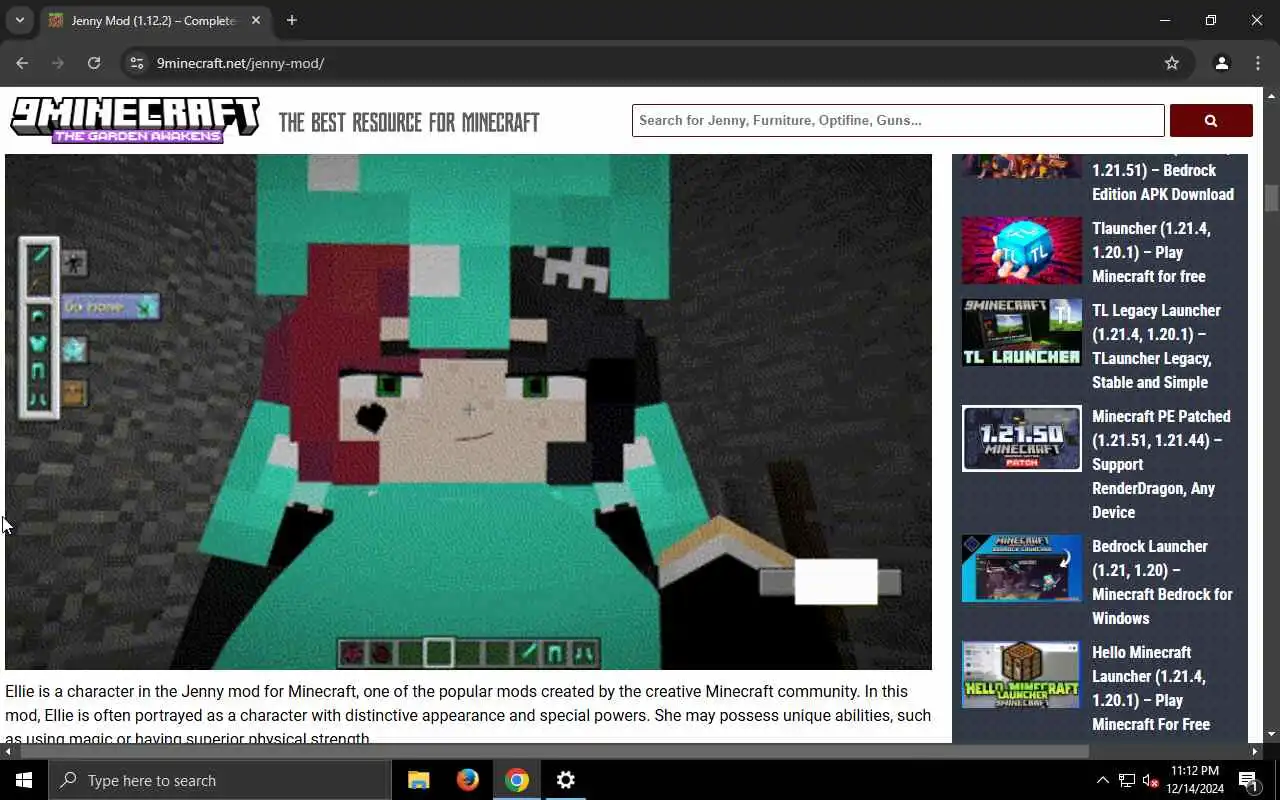Click the Chrome taskbar icon
The height and width of the screenshot is (800, 1280).
516,780
